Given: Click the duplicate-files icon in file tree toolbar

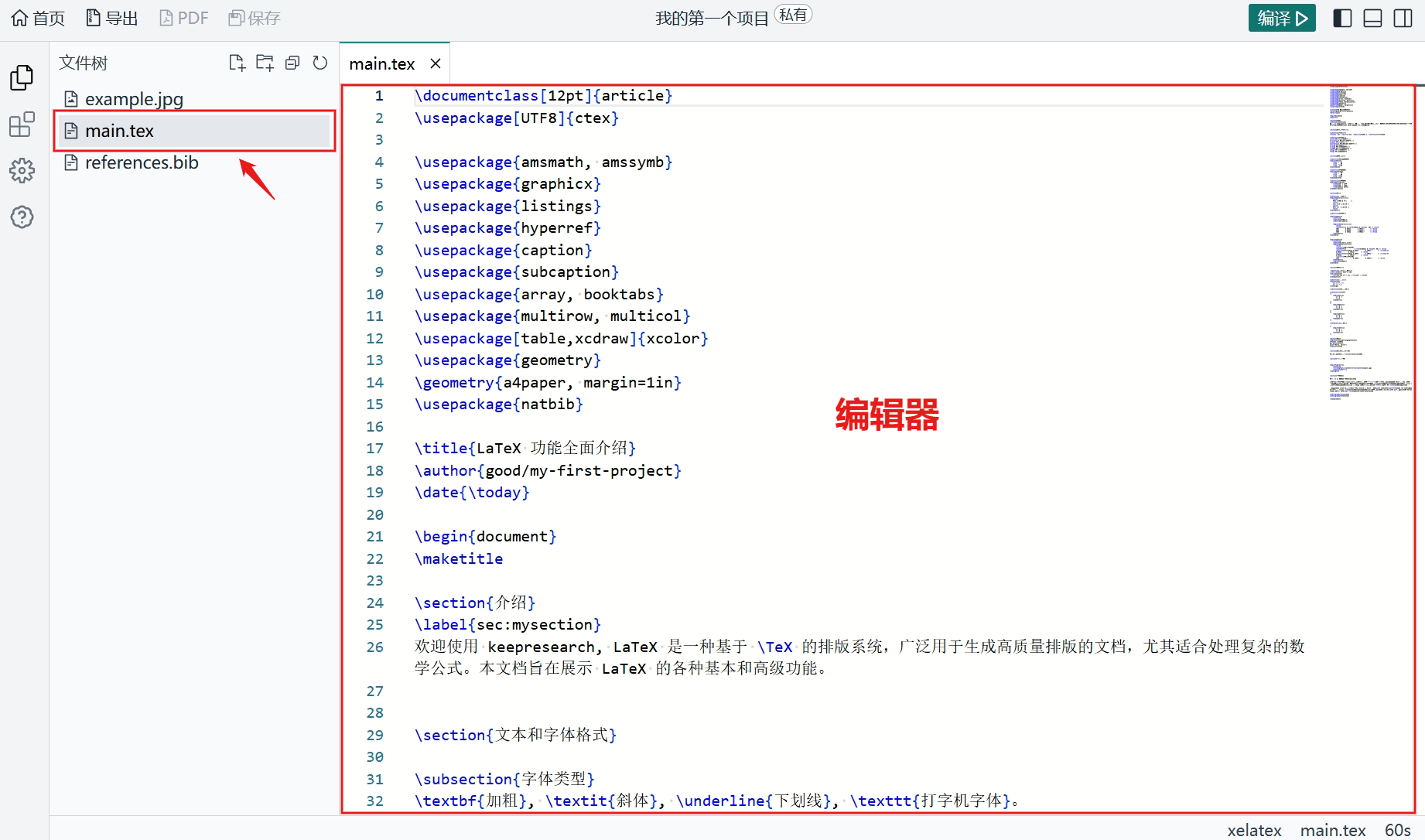Looking at the screenshot, I should [292, 62].
